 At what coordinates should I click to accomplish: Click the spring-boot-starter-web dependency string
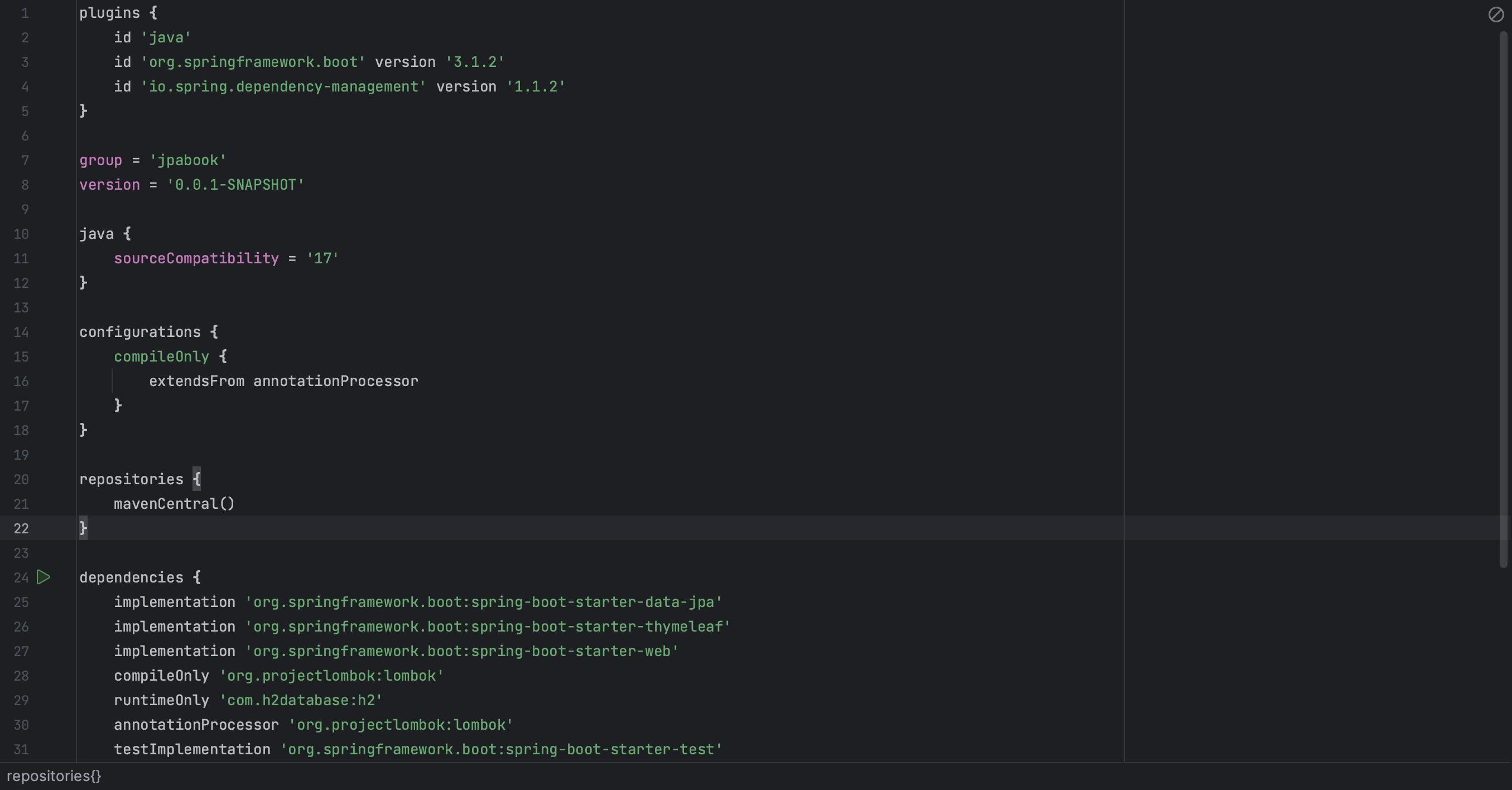(462, 652)
